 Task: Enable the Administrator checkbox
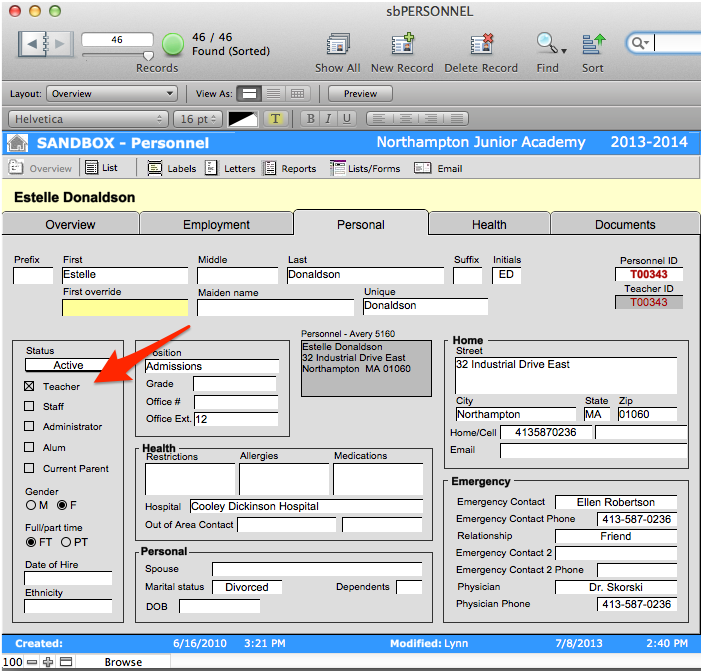point(30,426)
